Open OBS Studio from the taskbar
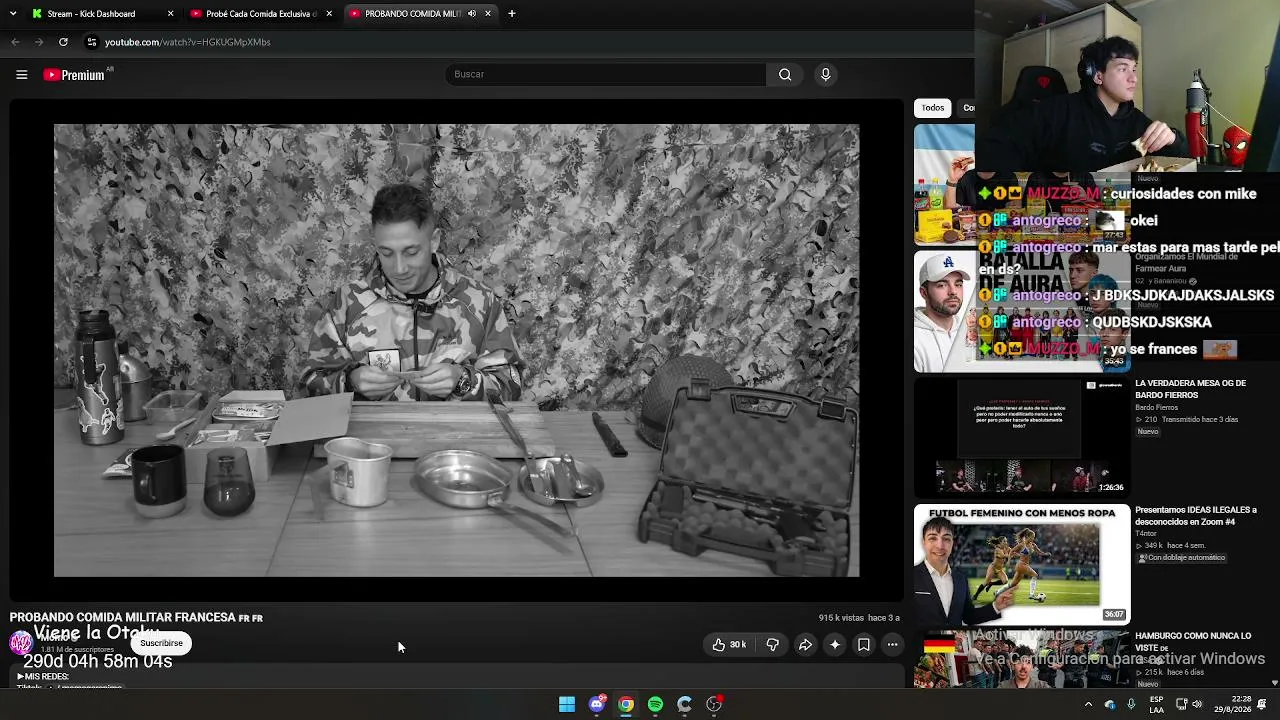The image size is (1280, 720). [x=714, y=704]
